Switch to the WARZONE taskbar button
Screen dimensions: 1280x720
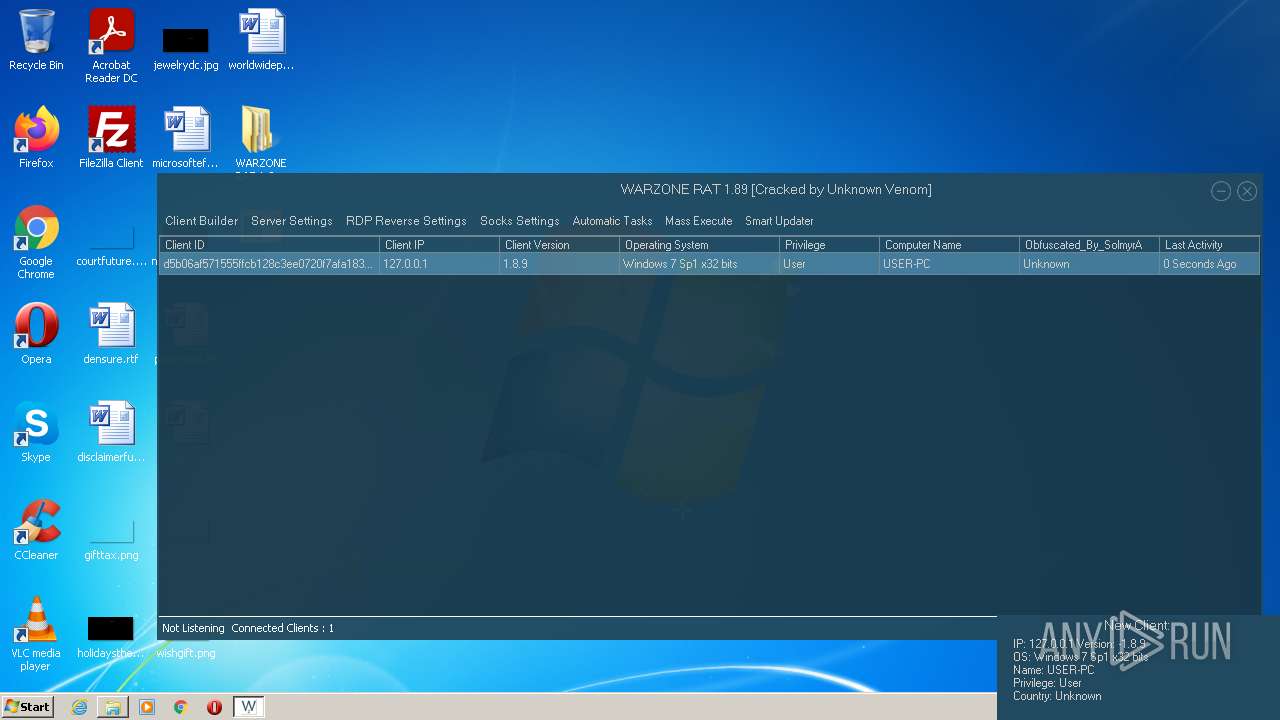[249, 707]
